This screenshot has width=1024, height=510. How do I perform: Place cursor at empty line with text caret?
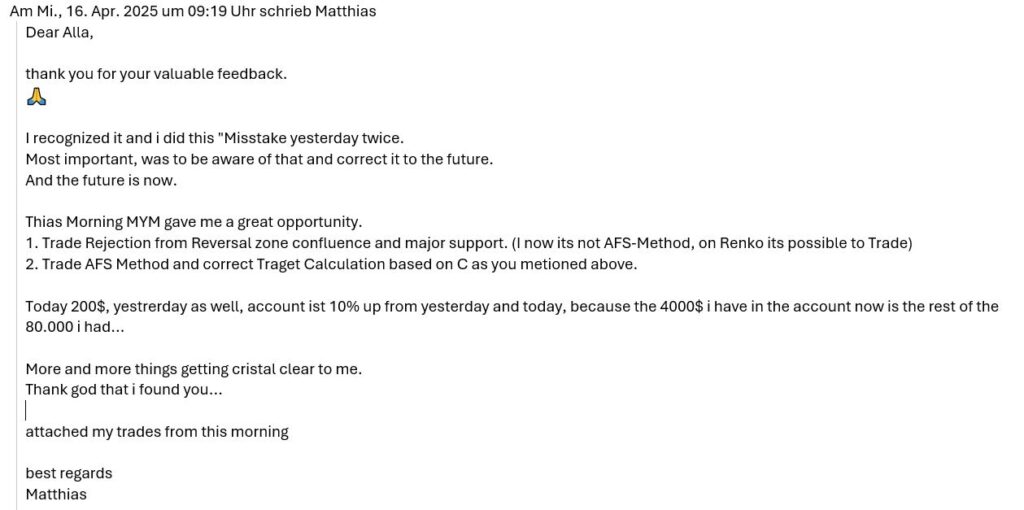[x=26, y=411]
